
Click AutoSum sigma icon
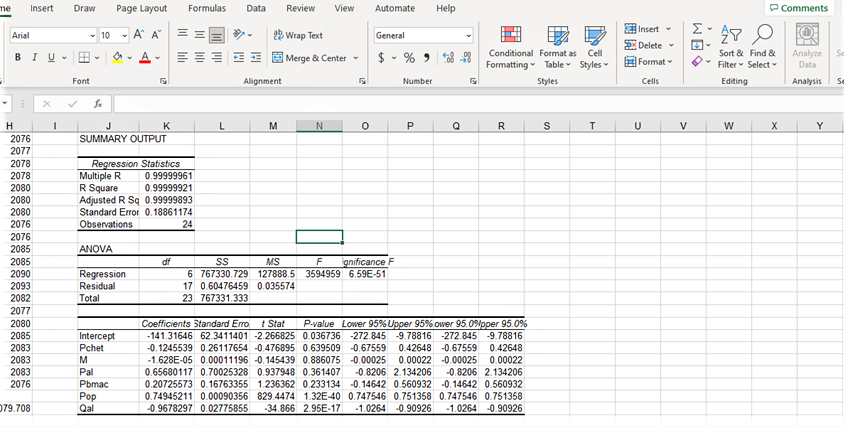[x=695, y=29]
